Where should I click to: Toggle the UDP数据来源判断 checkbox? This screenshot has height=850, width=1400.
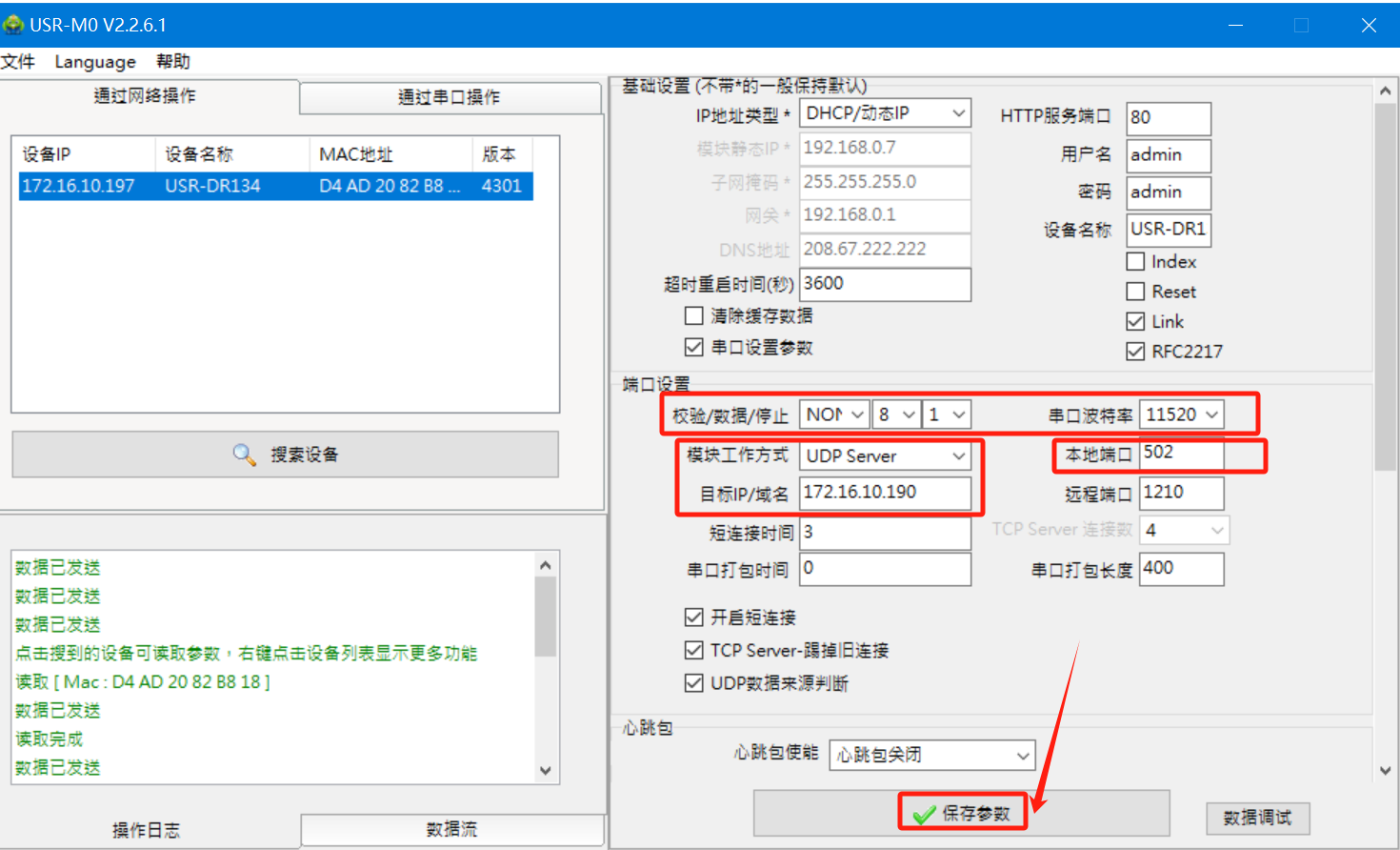click(694, 682)
